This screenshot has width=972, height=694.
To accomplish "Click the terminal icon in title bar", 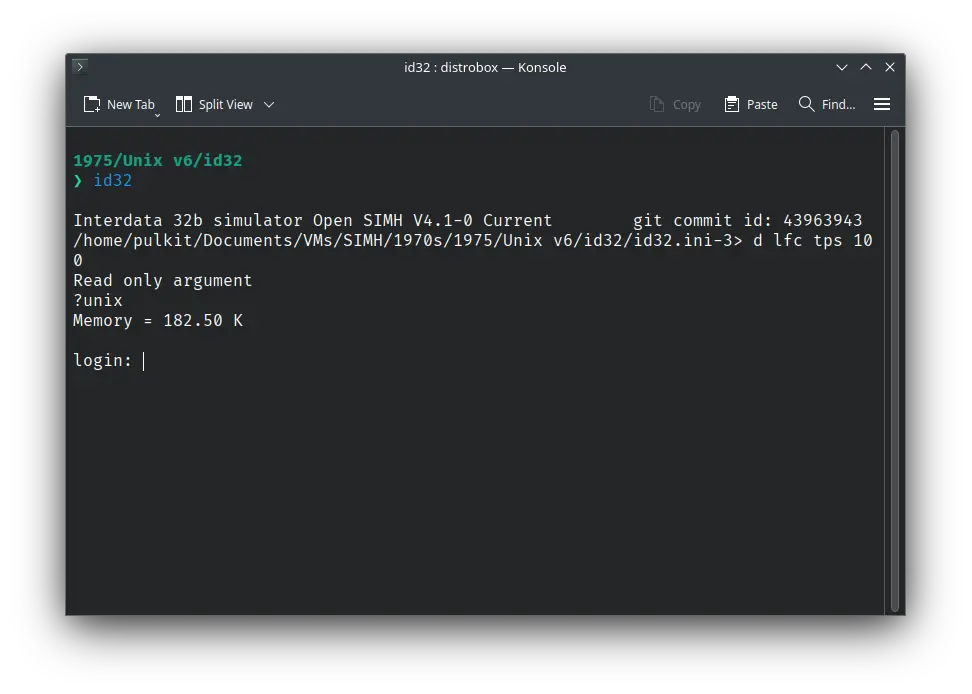I will tap(80, 67).
